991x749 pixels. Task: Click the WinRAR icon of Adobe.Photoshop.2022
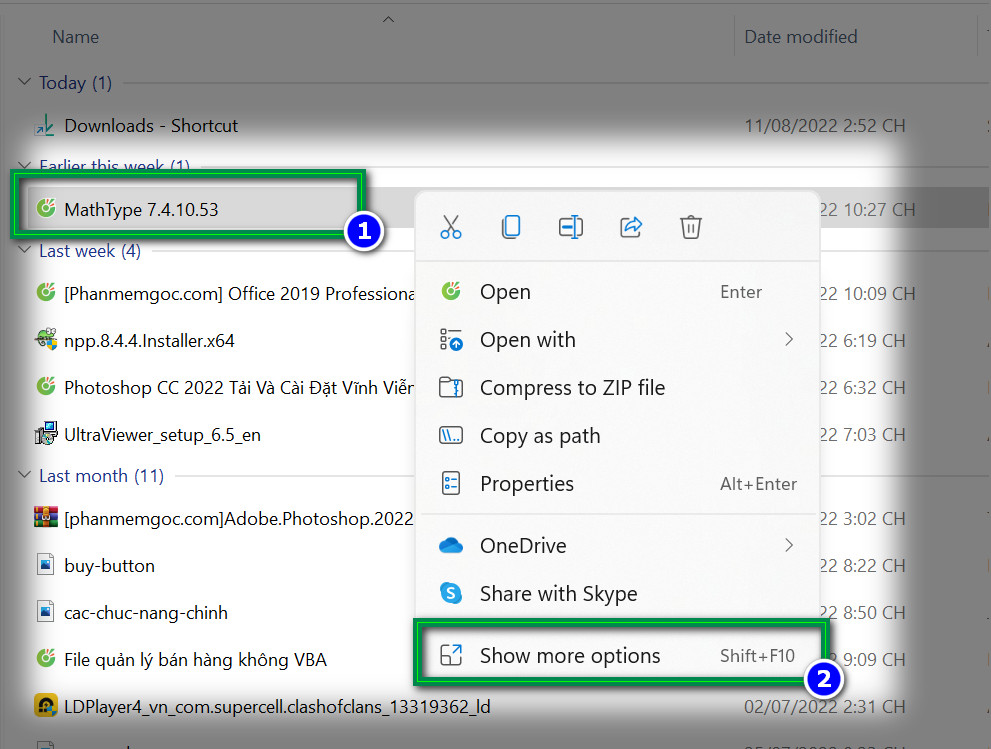(46, 517)
